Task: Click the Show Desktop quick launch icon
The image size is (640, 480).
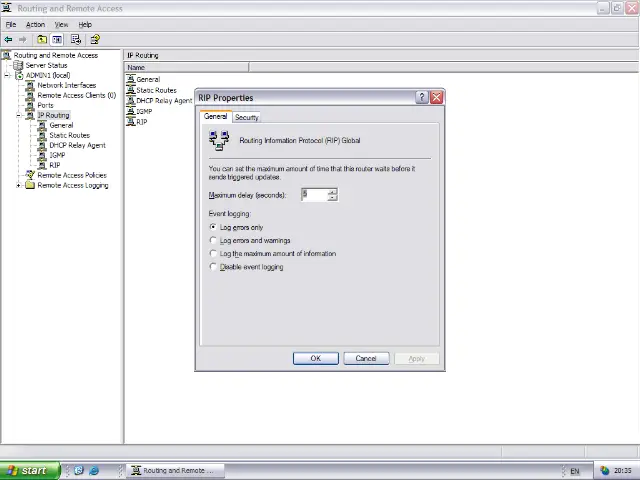Action: click(78, 470)
